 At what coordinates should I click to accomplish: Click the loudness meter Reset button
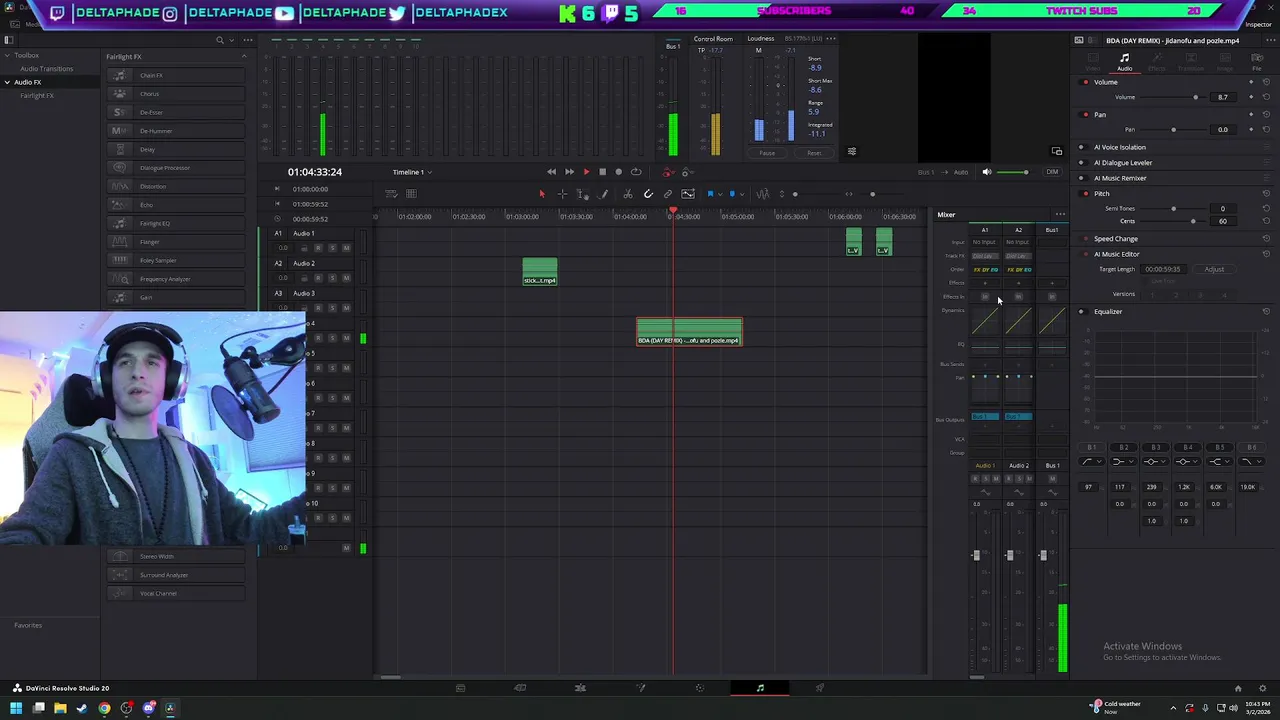pyautogui.click(x=814, y=153)
